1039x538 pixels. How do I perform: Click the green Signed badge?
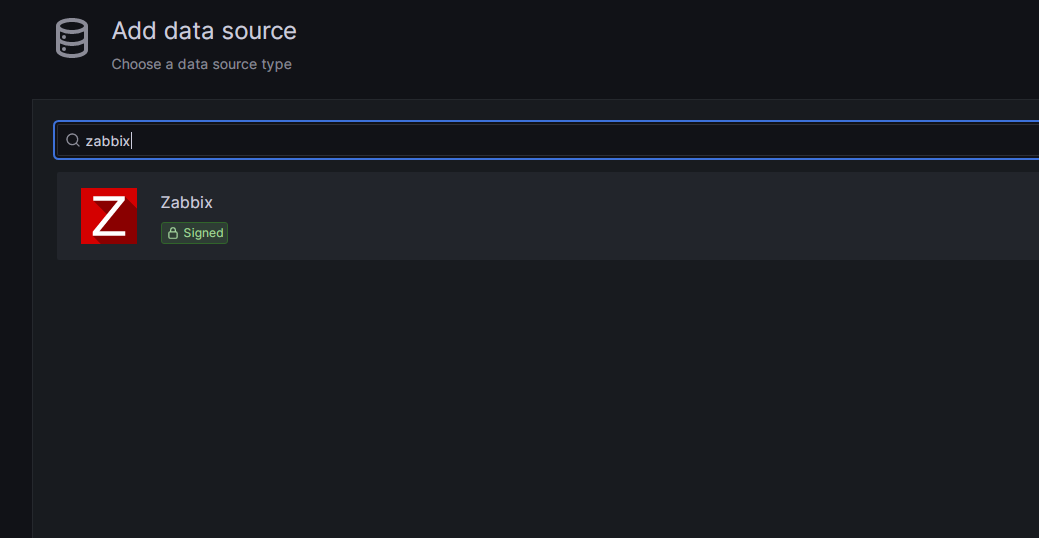point(195,233)
